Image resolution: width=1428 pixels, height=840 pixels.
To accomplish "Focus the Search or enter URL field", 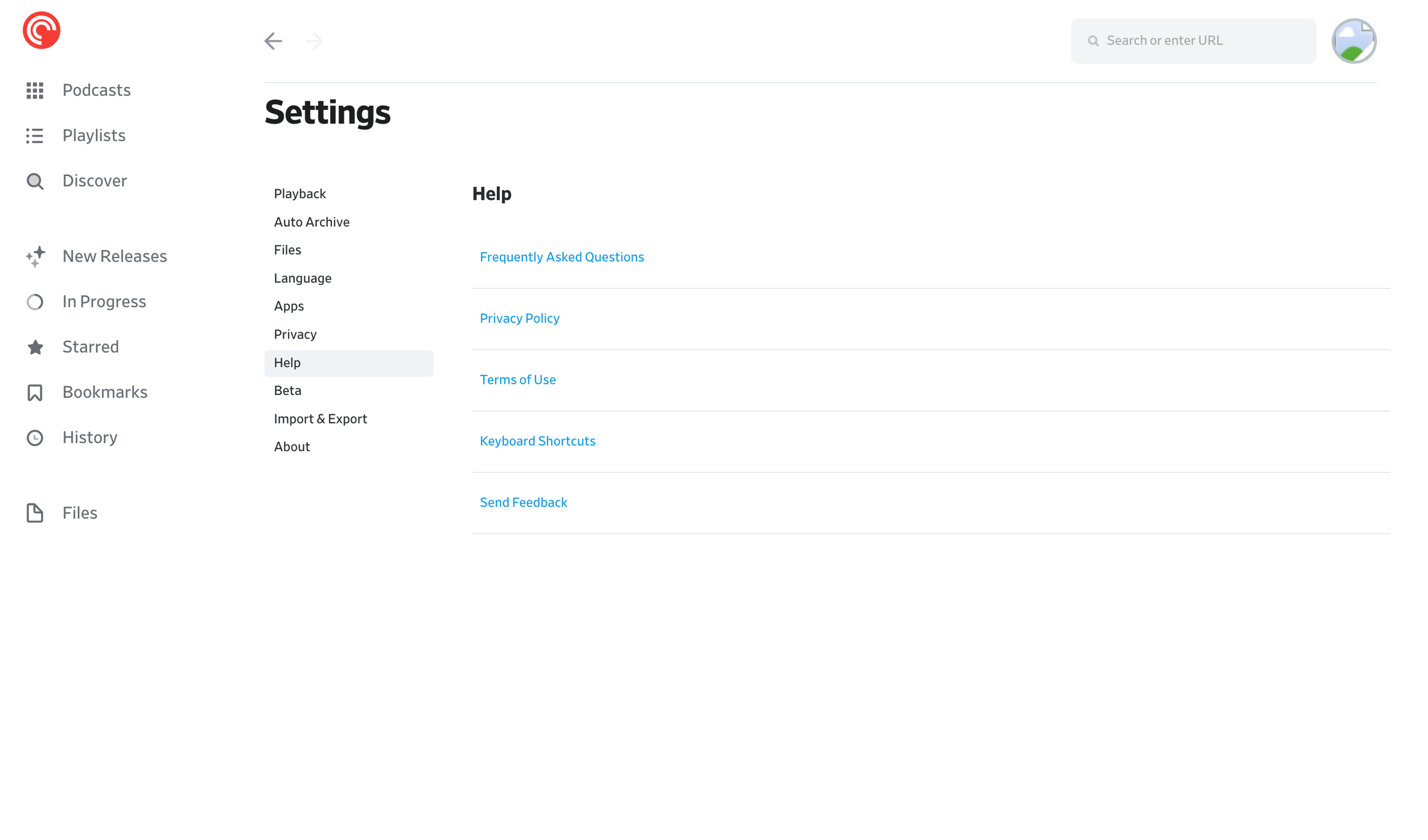I will point(1193,41).
